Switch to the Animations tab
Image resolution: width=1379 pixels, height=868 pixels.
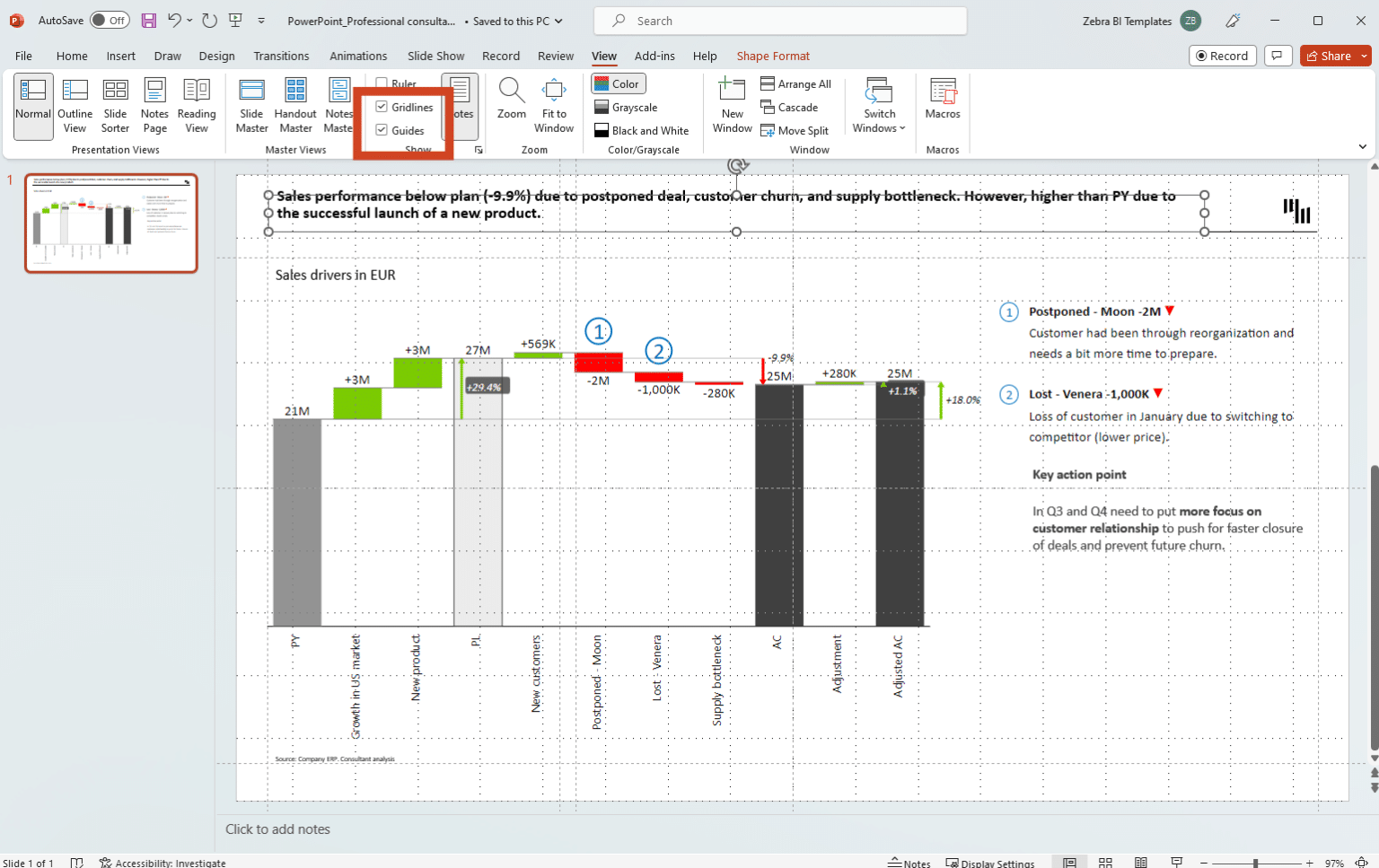tap(358, 56)
